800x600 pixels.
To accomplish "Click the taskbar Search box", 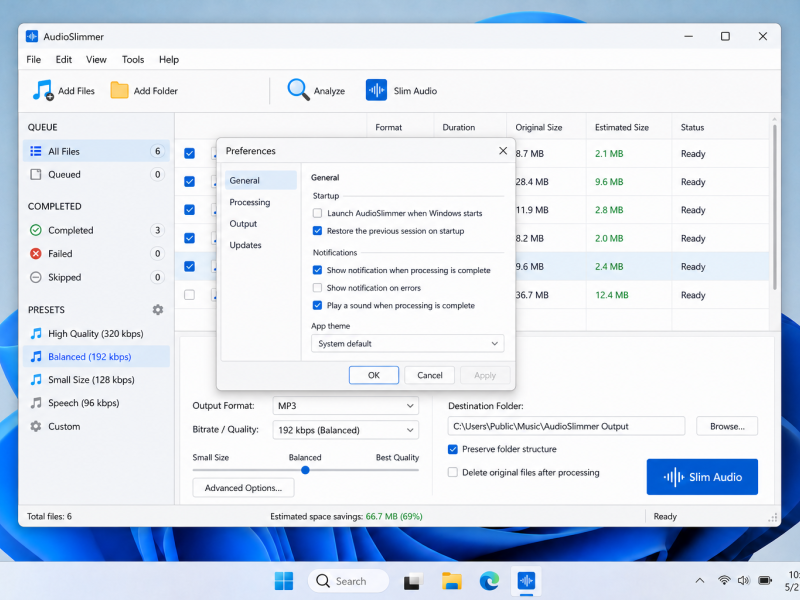I will tap(348, 581).
